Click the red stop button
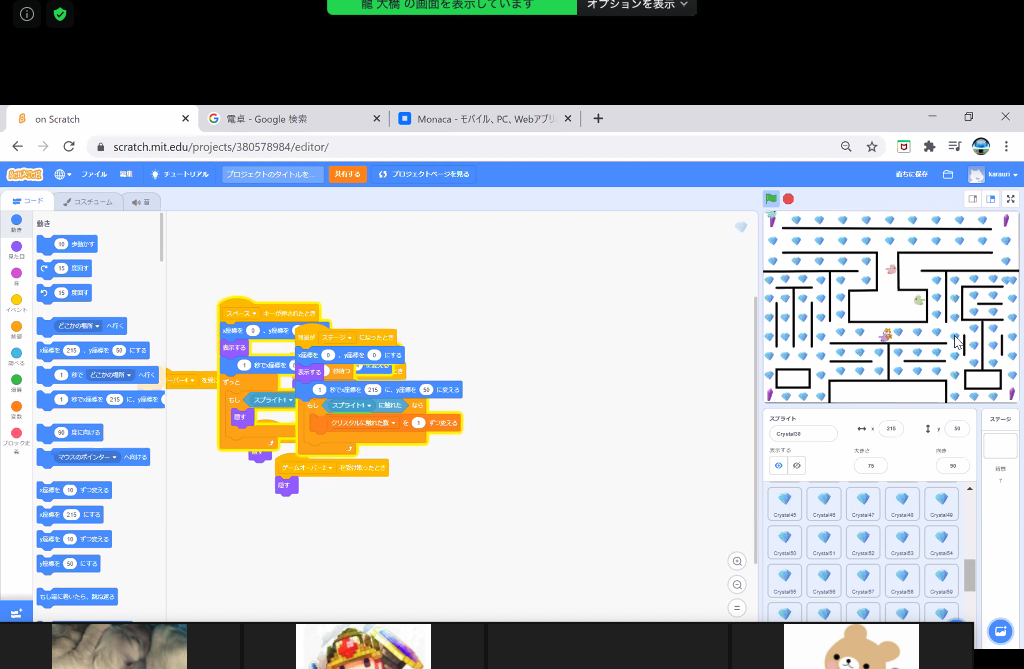 788,199
